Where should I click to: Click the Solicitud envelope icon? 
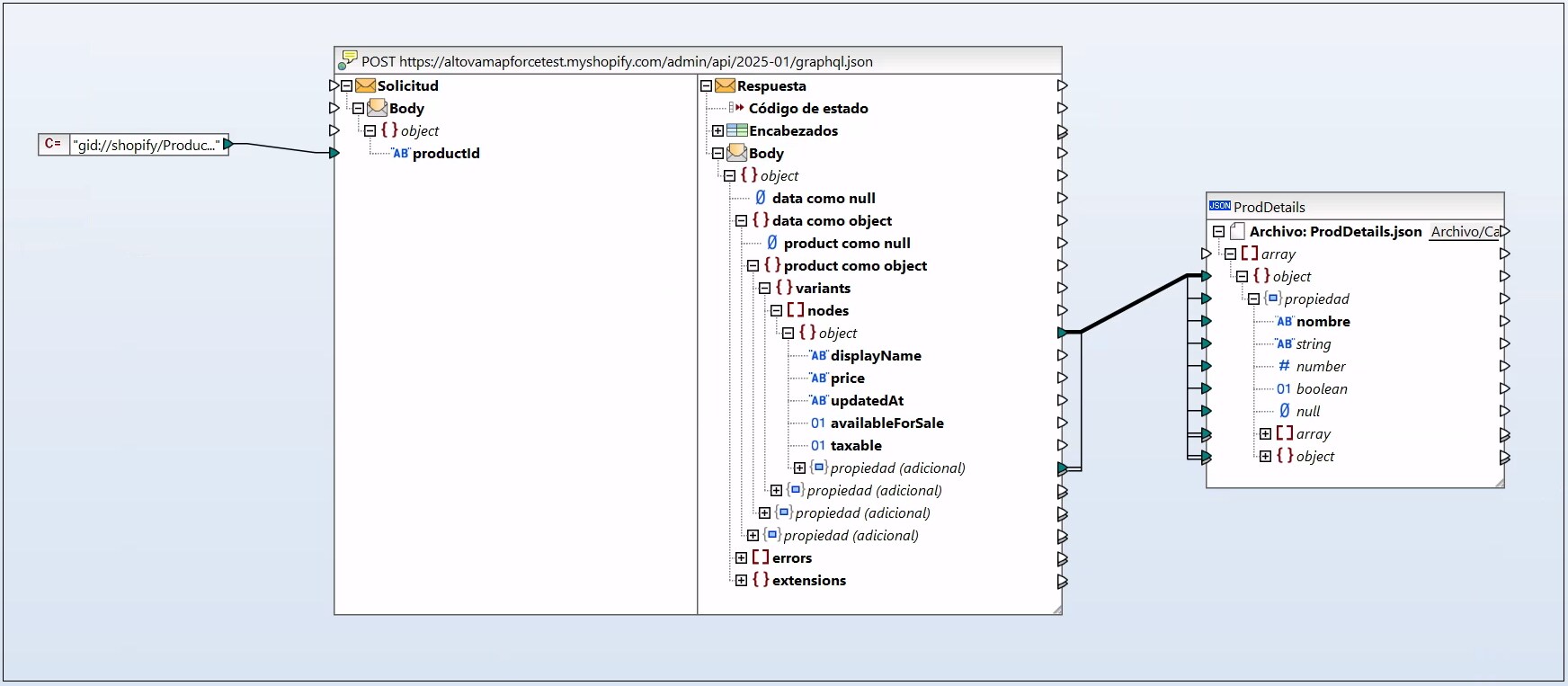(365, 85)
